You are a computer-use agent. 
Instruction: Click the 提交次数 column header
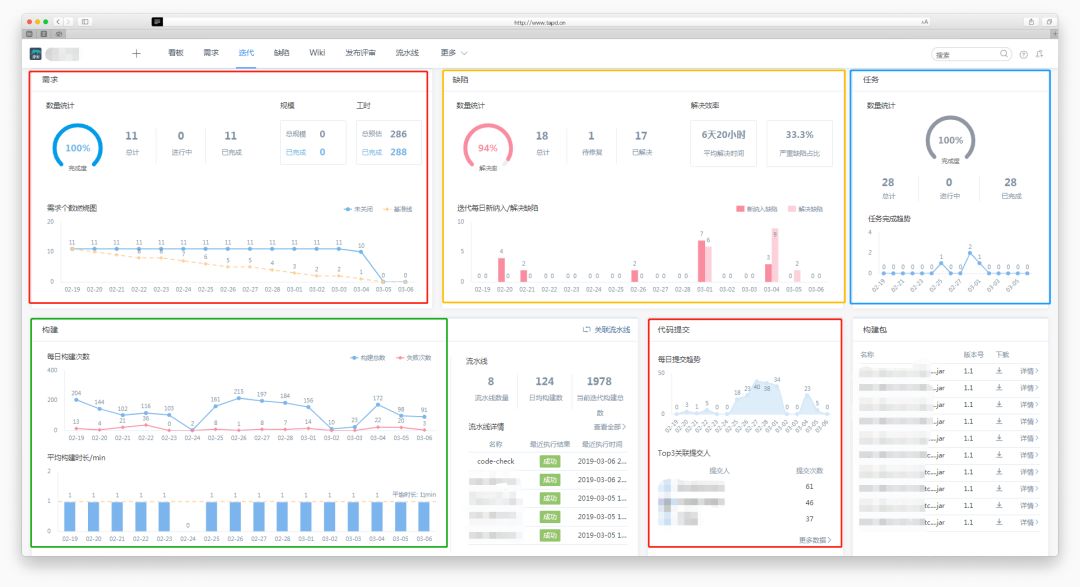[x=809, y=471]
